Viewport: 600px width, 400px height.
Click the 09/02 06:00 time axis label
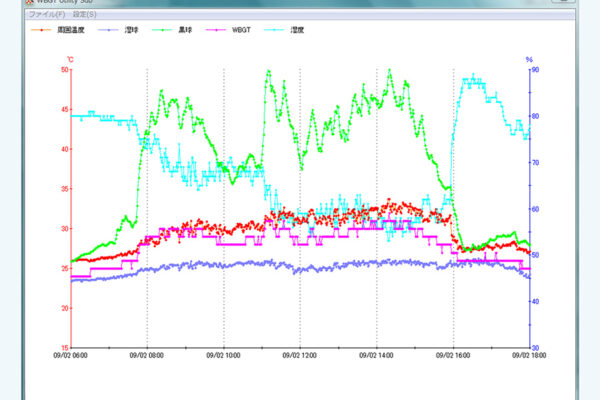(70, 355)
